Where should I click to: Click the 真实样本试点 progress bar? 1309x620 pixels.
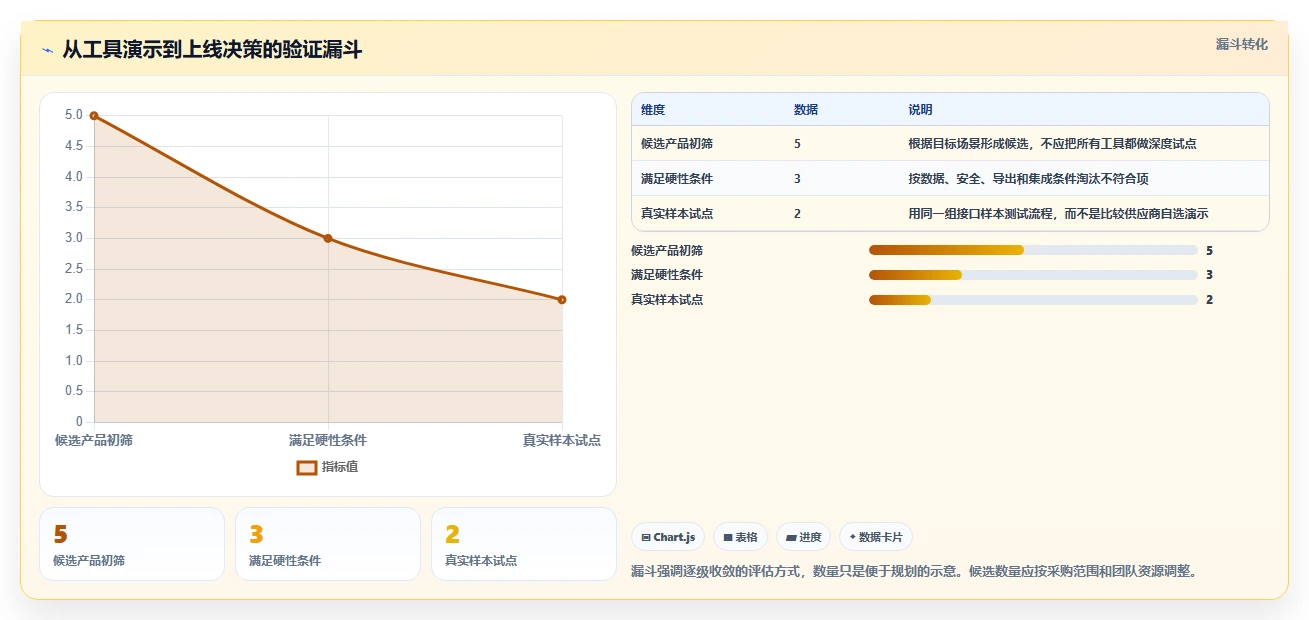[x=1033, y=300]
